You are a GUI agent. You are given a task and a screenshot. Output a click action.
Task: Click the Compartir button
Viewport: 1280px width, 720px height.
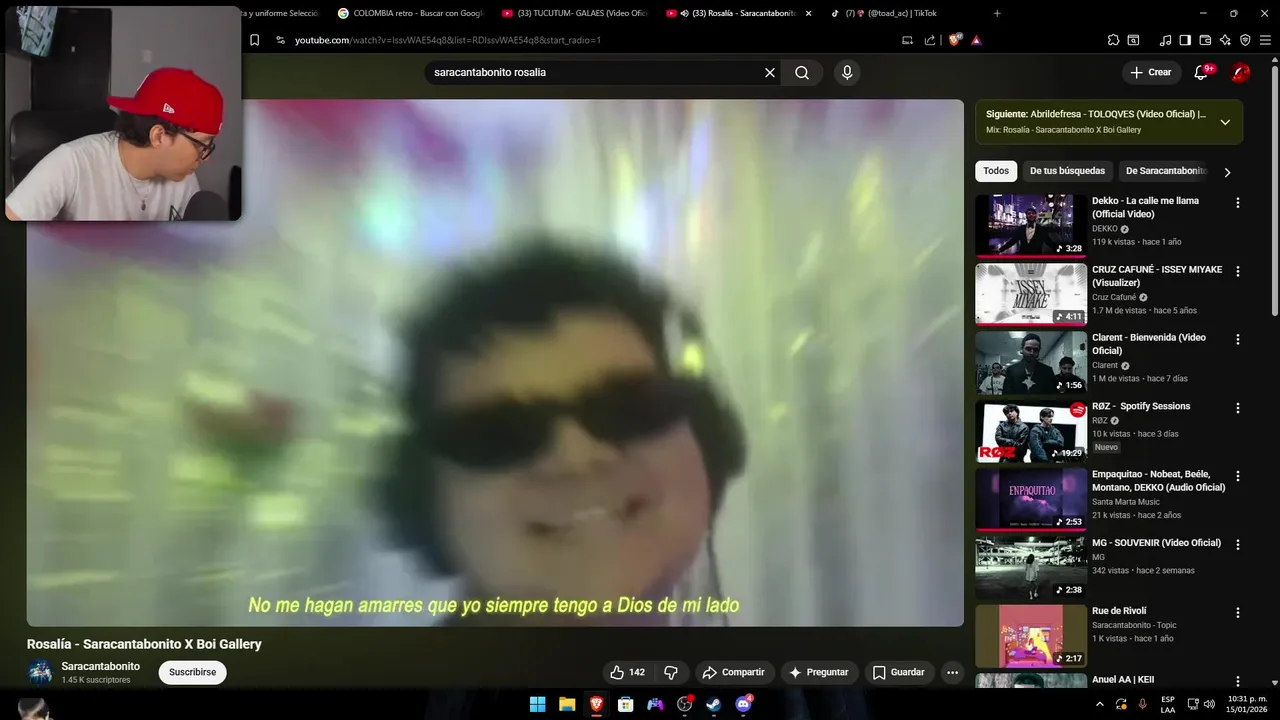tap(733, 672)
